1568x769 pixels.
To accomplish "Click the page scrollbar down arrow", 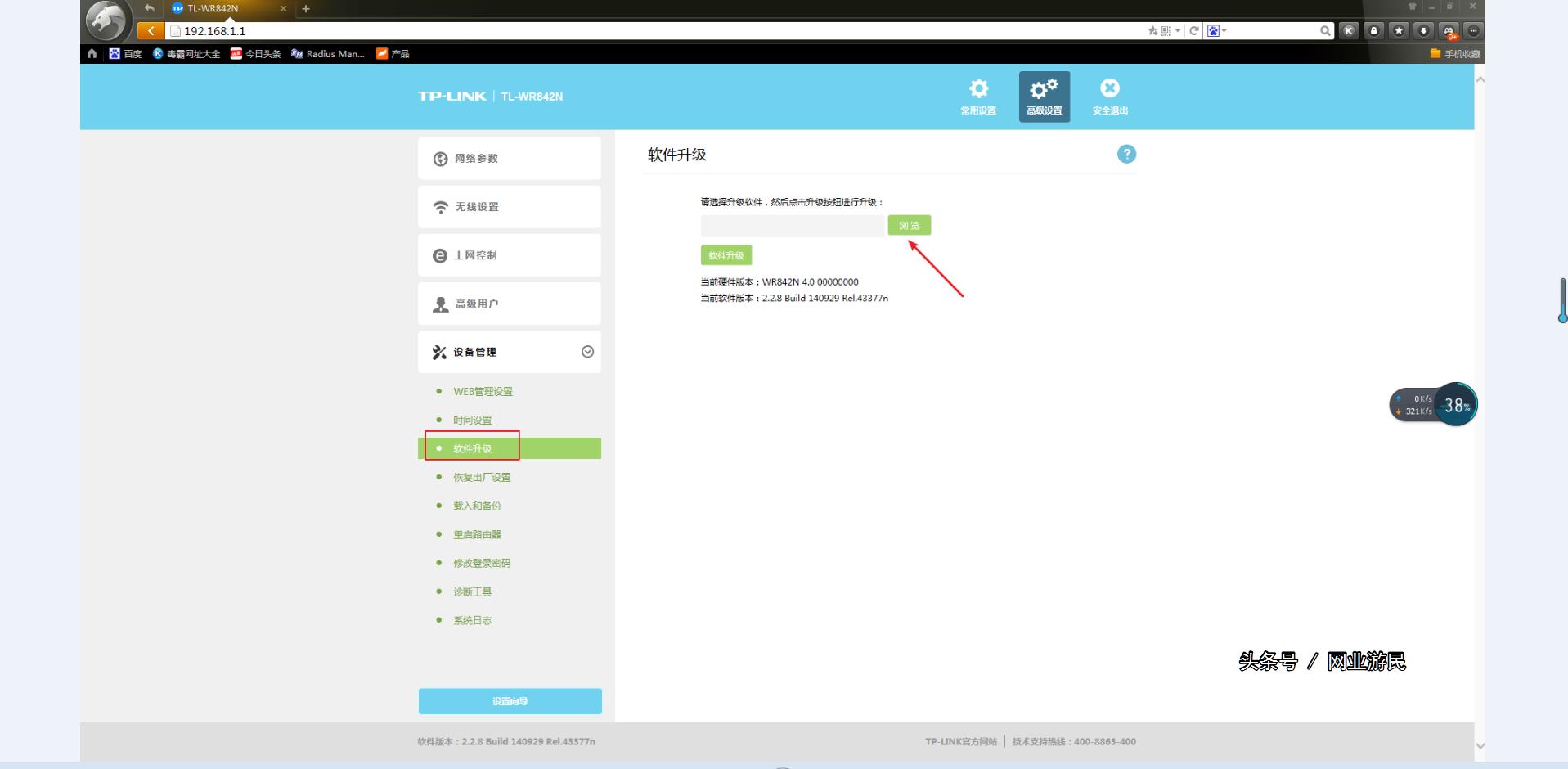I will pyautogui.click(x=1480, y=746).
